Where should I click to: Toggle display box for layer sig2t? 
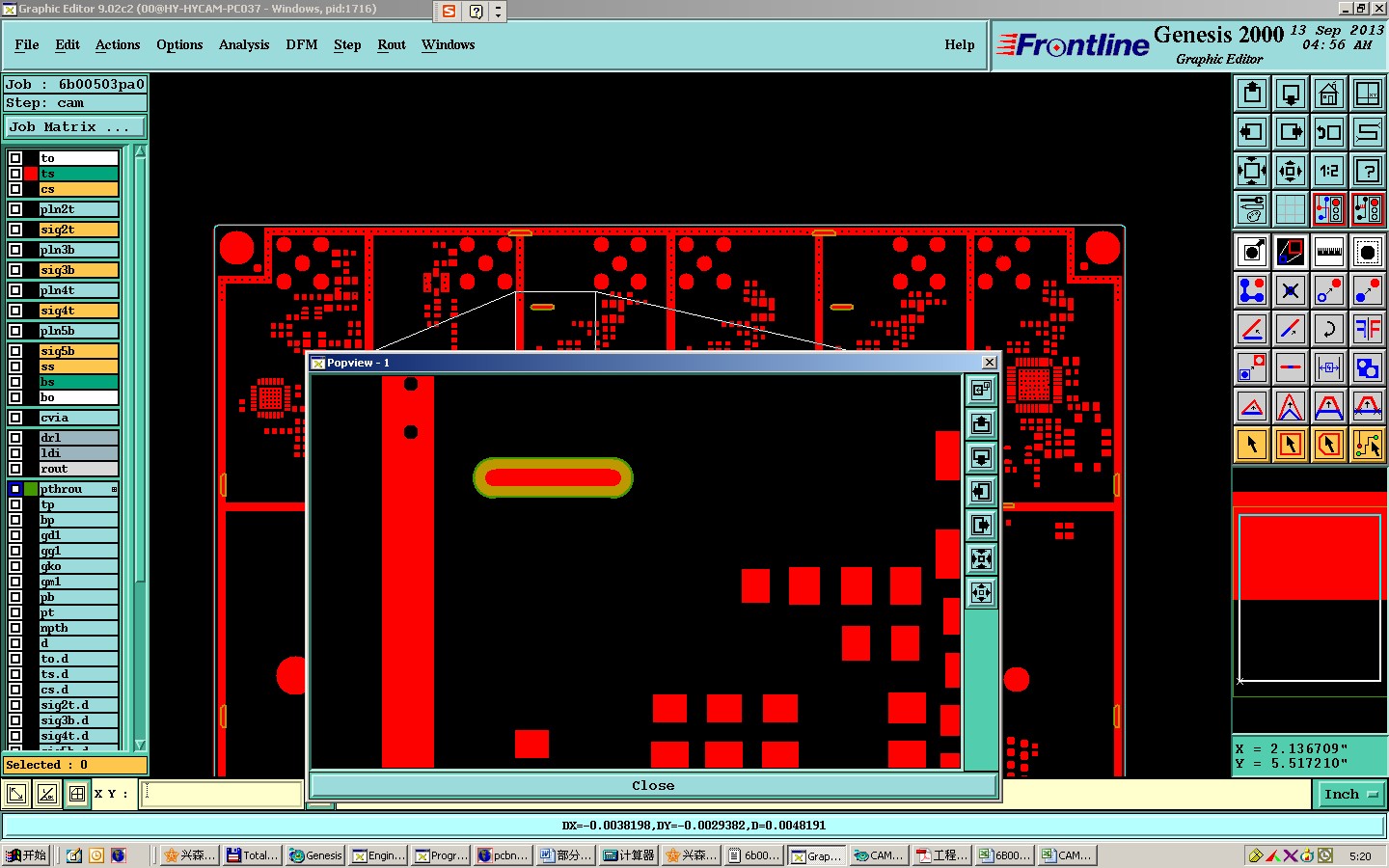[15, 230]
